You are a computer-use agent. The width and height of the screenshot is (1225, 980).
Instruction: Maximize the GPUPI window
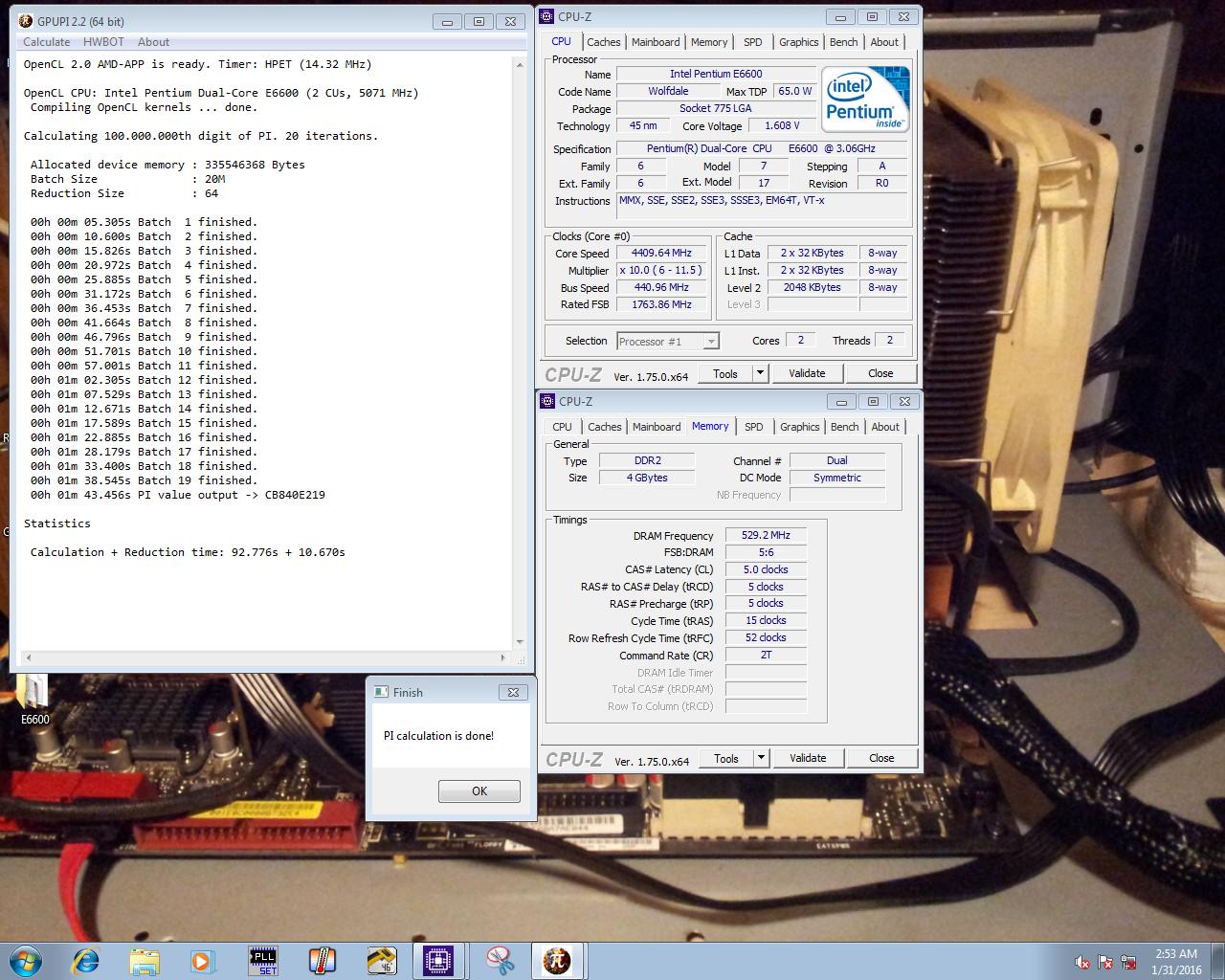[x=479, y=21]
